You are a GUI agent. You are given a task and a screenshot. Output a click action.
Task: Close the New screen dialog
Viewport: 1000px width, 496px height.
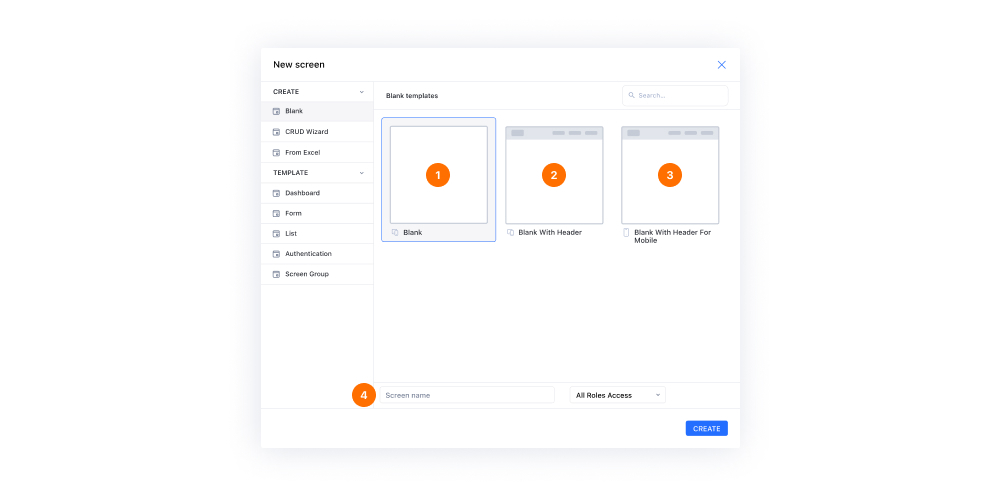pos(721,65)
